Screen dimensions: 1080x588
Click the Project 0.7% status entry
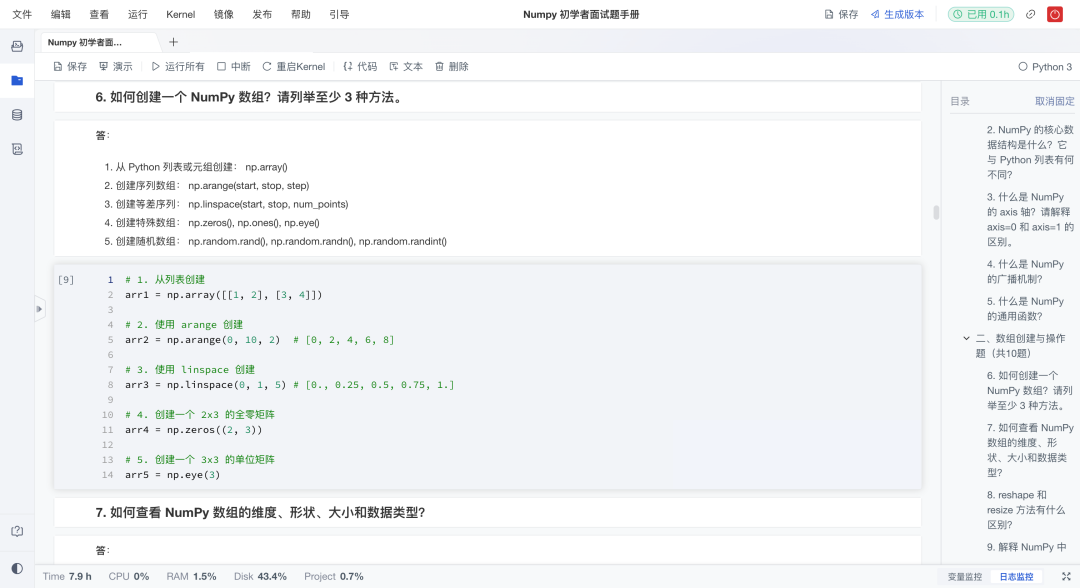(333, 576)
